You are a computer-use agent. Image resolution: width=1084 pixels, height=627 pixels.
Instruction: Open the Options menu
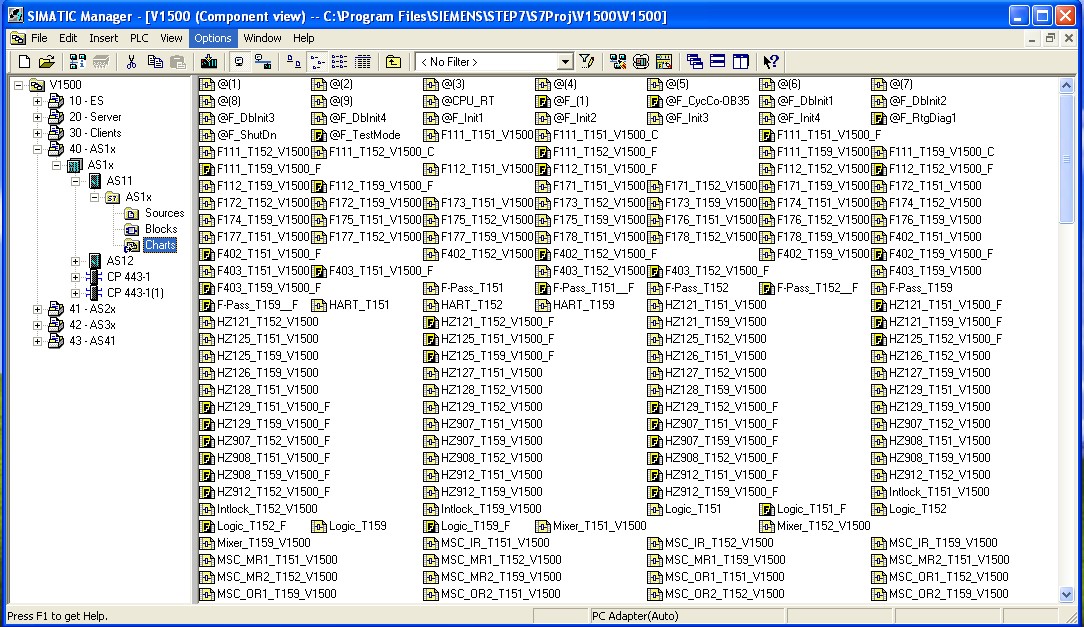[212, 38]
